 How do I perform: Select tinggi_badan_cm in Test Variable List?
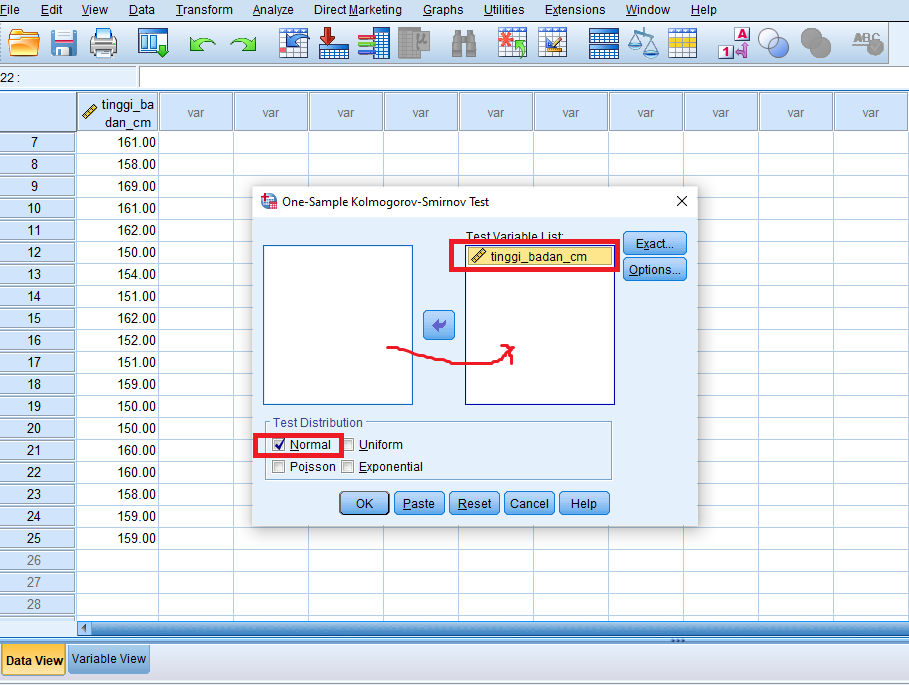539,257
